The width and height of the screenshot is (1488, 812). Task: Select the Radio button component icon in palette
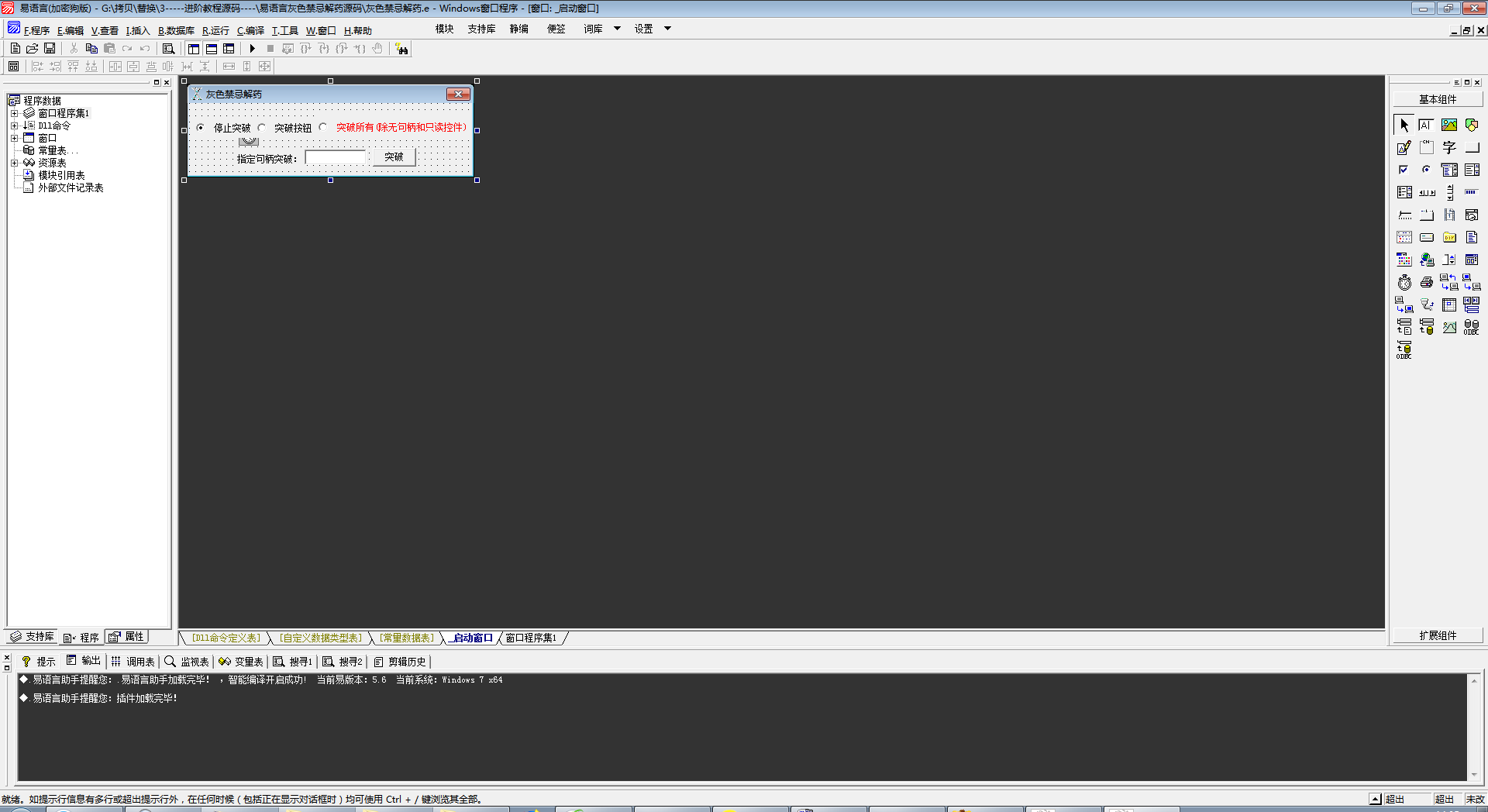click(1427, 170)
